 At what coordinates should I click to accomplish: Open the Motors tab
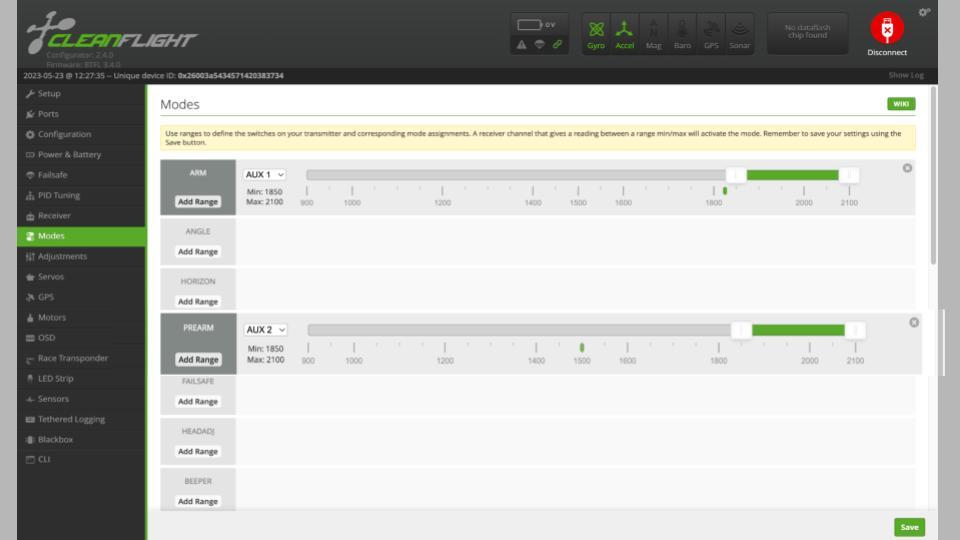81,317
